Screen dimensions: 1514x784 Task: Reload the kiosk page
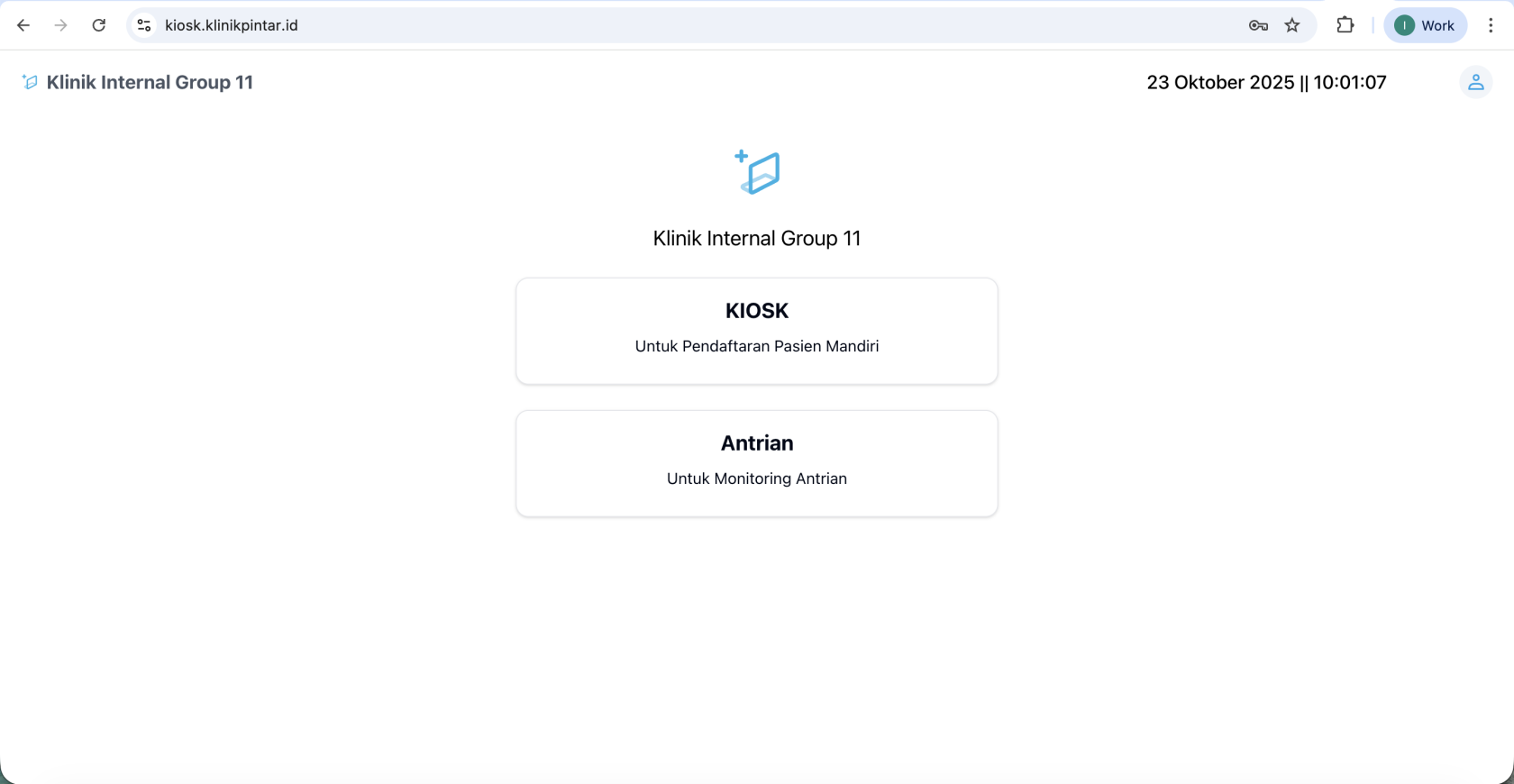pyautogui.click(x=99, y=25)
